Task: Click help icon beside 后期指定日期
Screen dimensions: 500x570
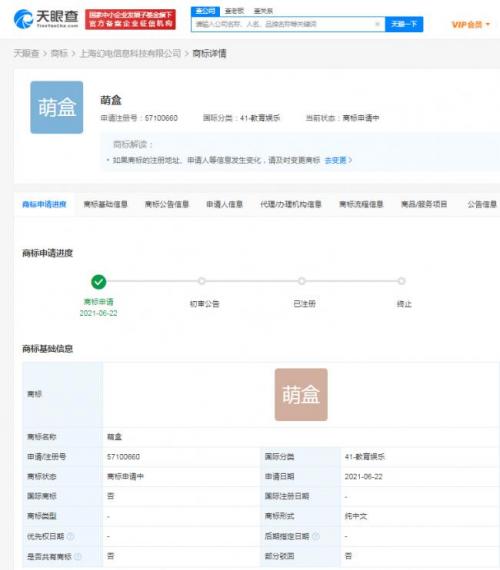Action: click(x=316, y=536)
